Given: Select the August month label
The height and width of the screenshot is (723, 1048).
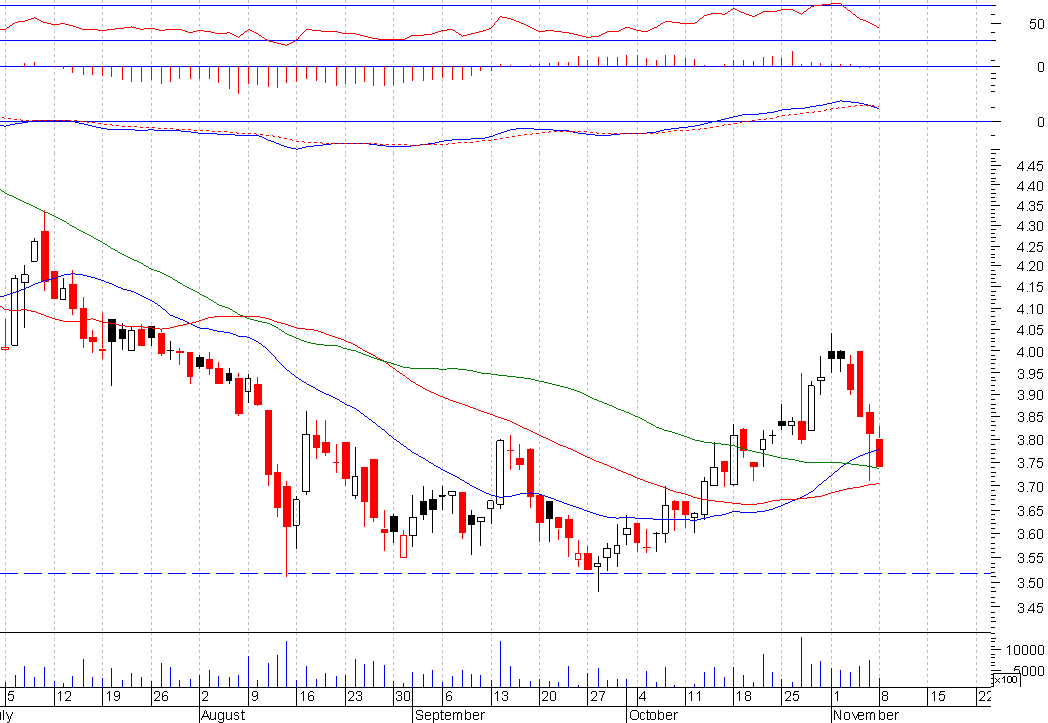Looking at the screenshot, I should pyautogui.click(x=223, y=715).
